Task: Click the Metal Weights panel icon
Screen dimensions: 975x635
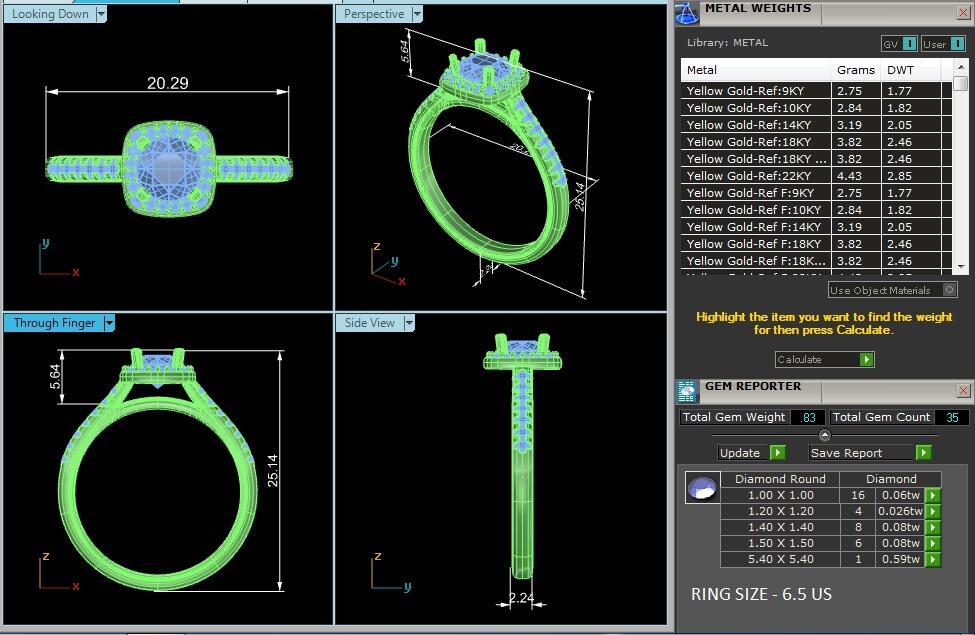Action: click(x=686, y=12)
